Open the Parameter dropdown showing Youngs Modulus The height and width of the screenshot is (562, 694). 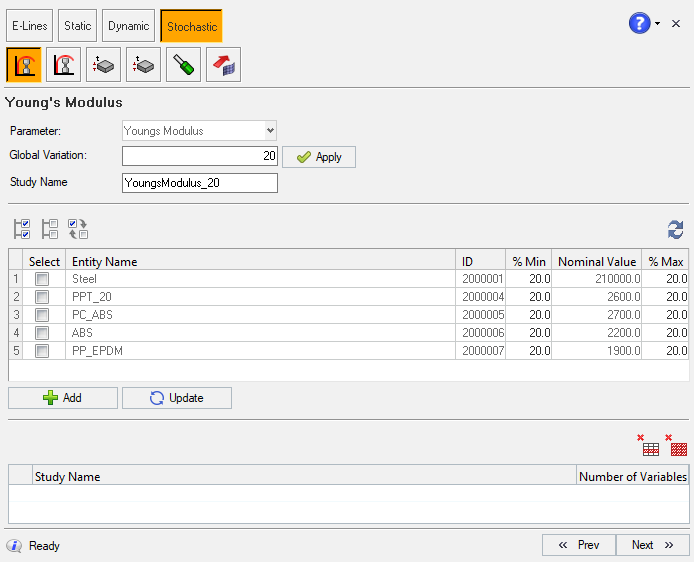199,130
